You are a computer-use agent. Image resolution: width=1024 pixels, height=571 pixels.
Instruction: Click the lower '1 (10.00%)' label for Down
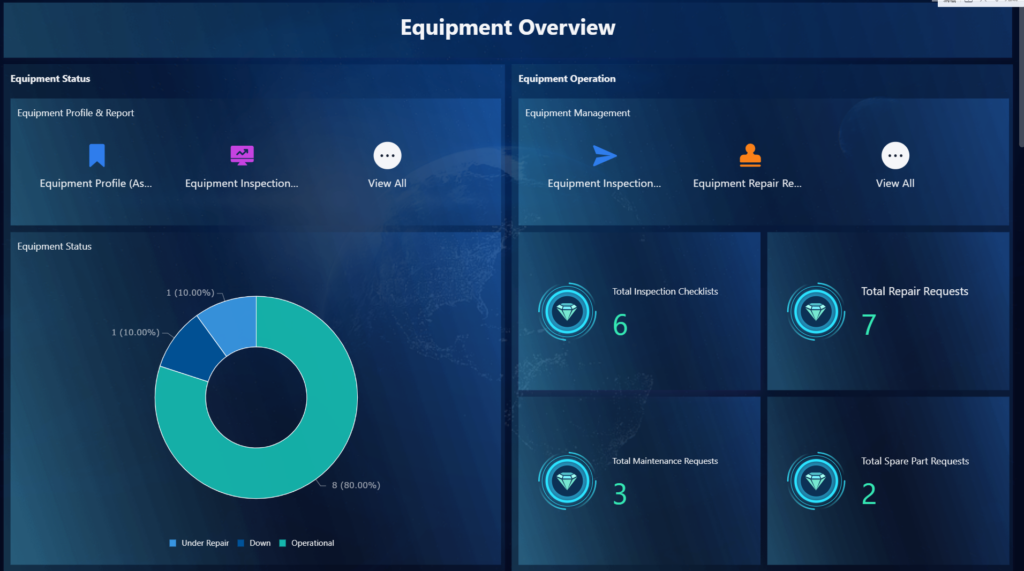pyautogui.click(x=135, y=333)
